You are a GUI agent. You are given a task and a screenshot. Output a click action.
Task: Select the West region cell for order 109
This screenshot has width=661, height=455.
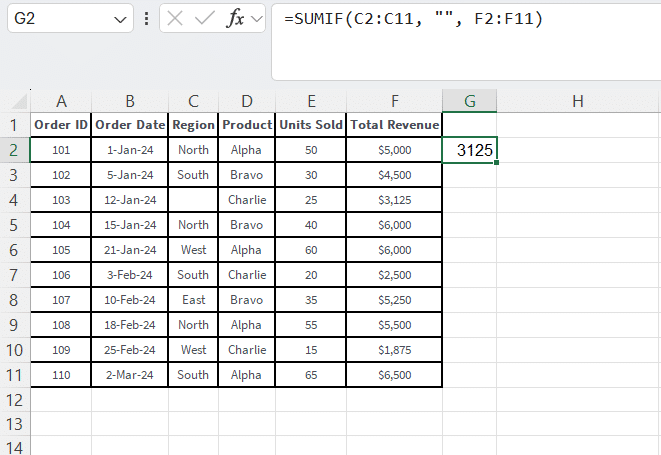(x=193, y=350)
